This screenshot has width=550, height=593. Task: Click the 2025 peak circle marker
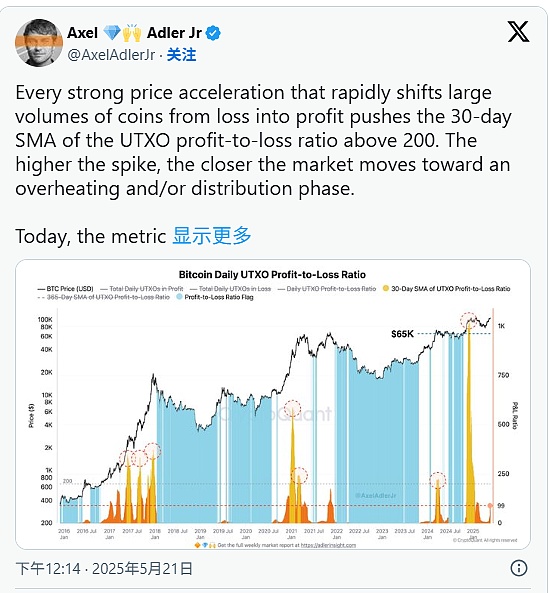(x=469, y=320)
